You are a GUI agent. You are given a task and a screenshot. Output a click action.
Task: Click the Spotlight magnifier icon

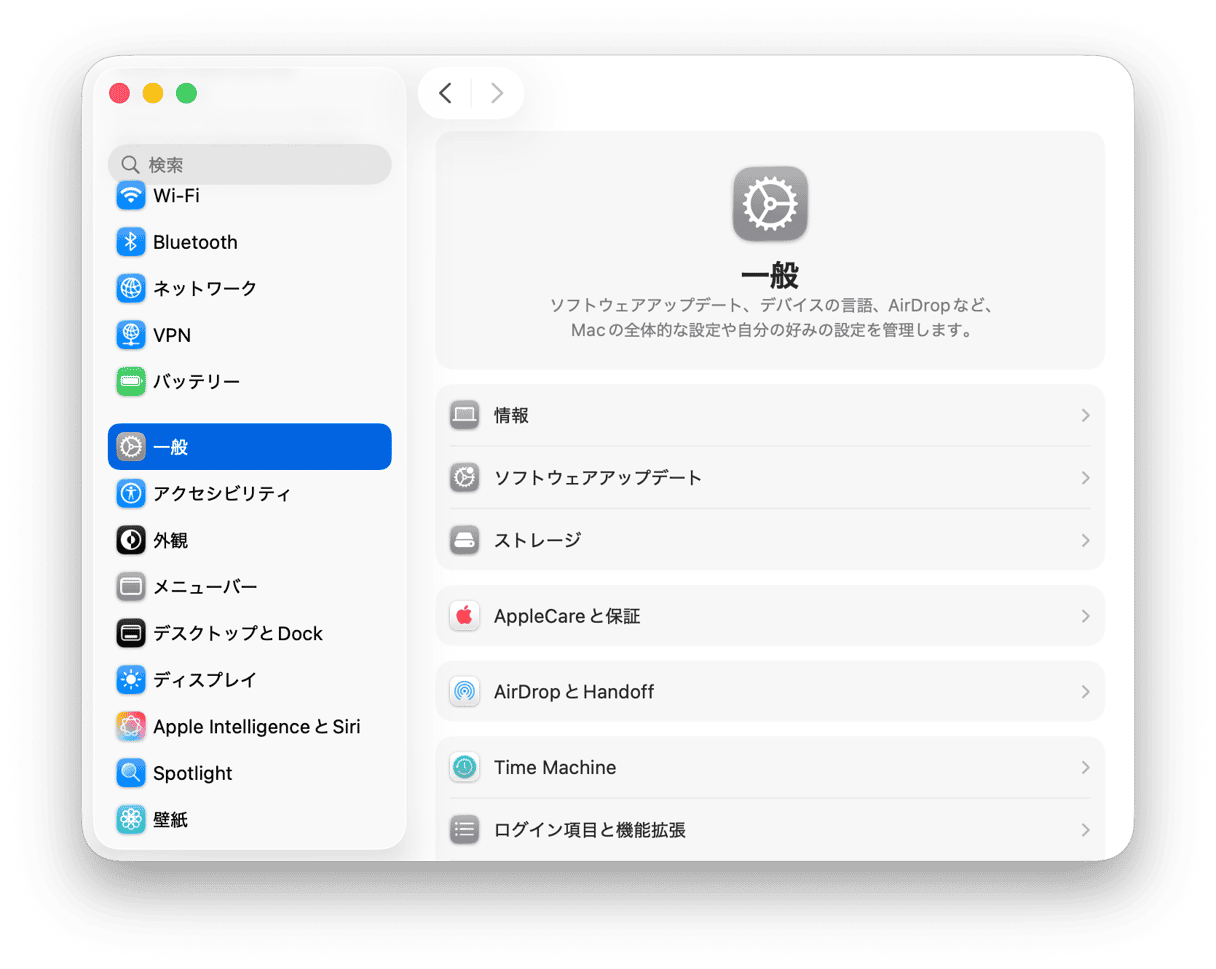click(x=131, y=773)
